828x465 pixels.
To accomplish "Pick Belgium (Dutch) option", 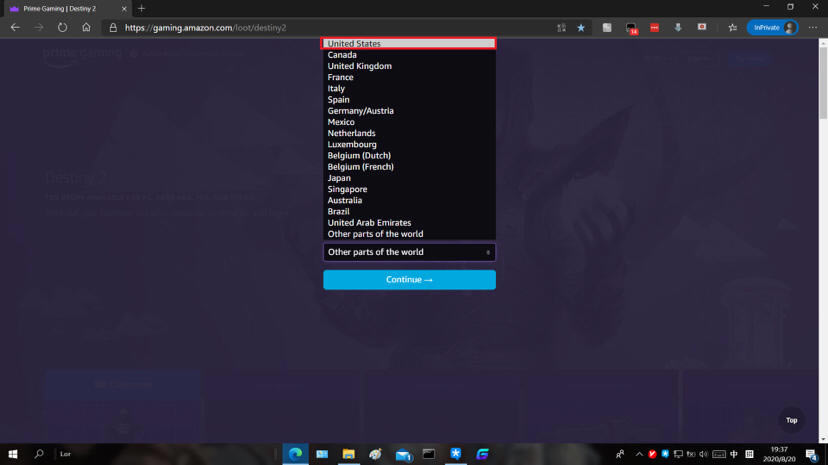I will (x=409, y=155).
